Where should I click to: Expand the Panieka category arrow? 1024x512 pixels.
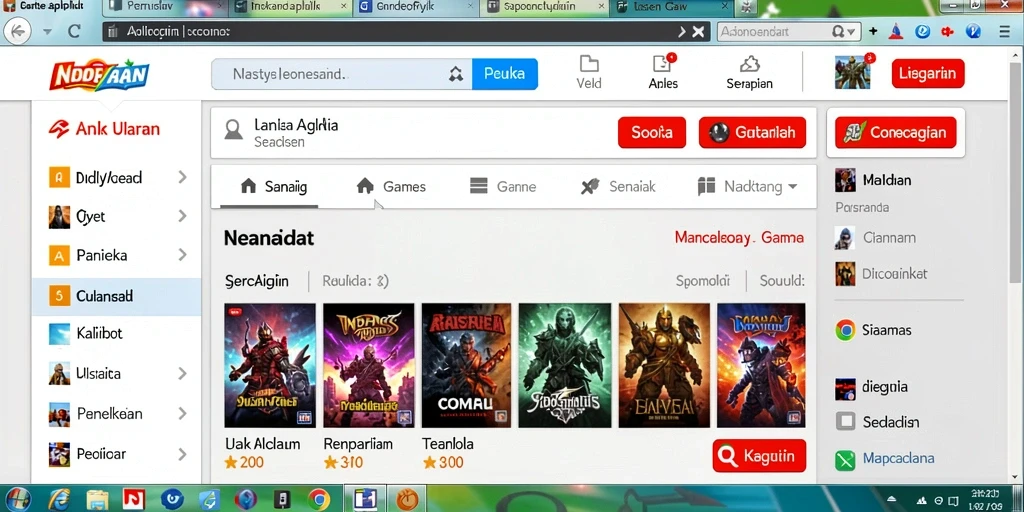(182, 255)
